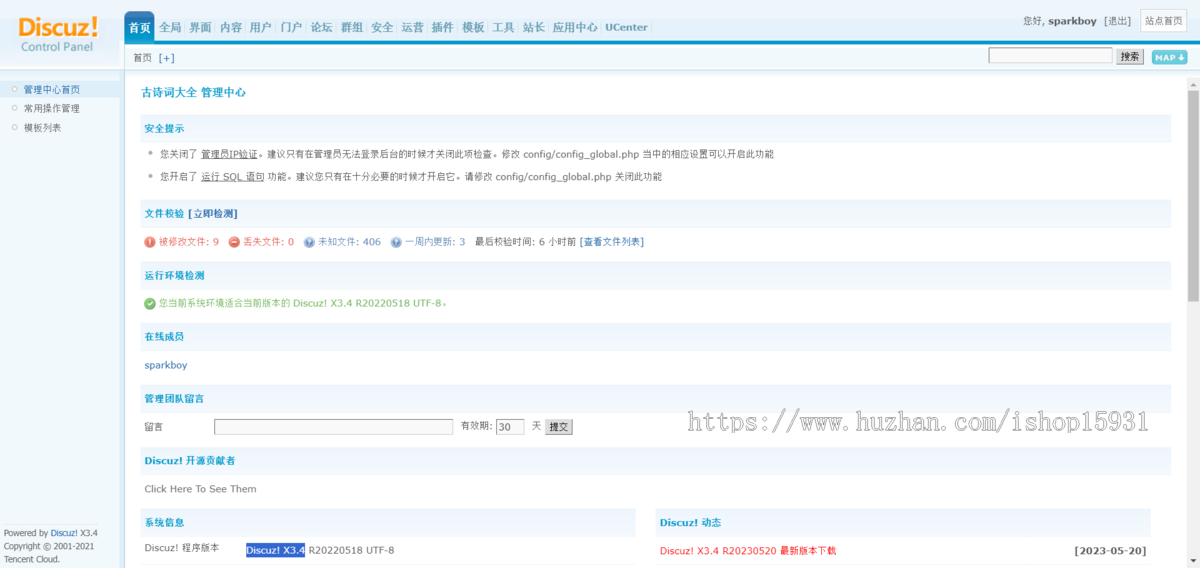
Task: Open the MAP navigation button
Action: pyautogui.click(x=1169, y=57)
